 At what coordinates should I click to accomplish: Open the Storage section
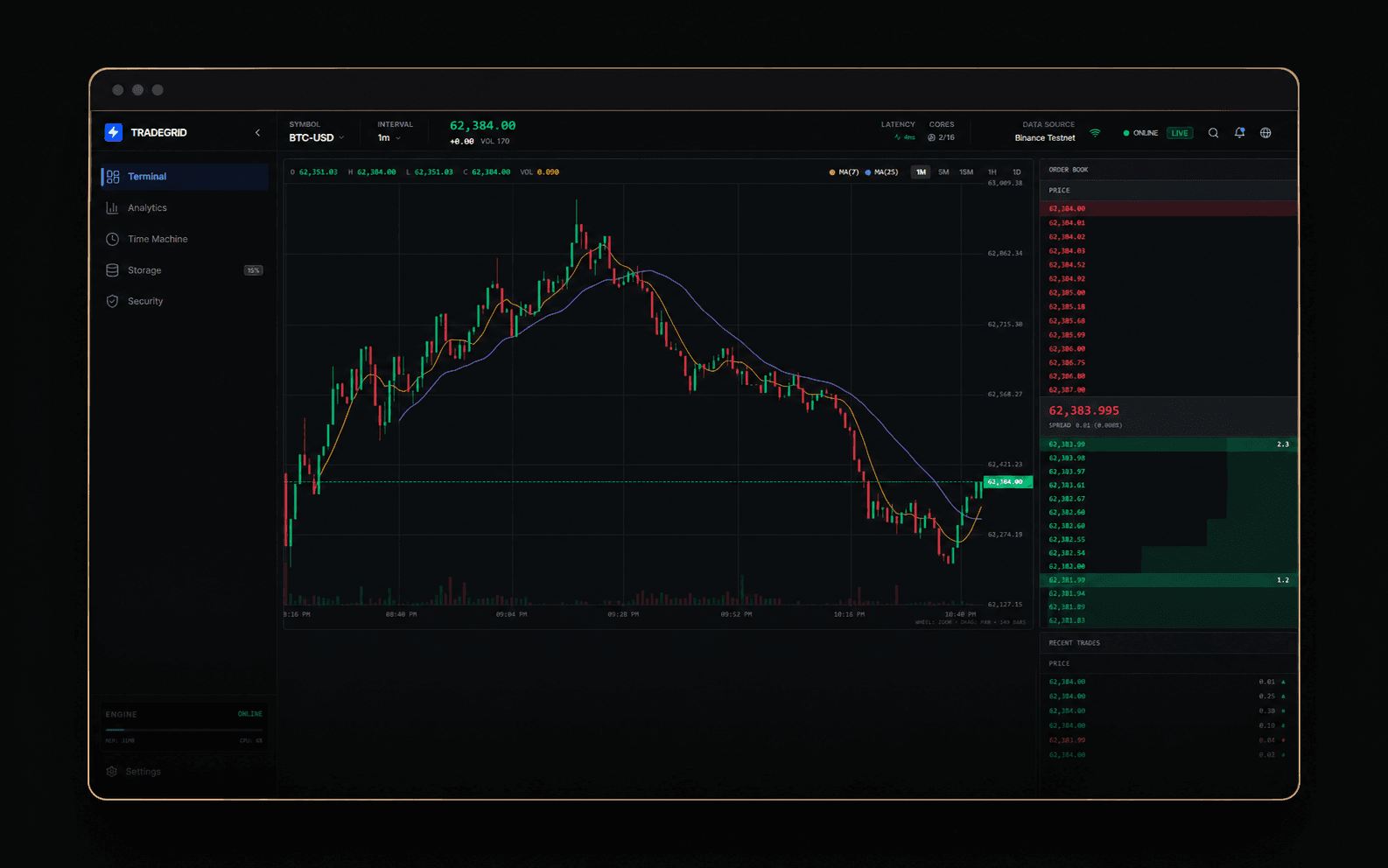point(185,270)
